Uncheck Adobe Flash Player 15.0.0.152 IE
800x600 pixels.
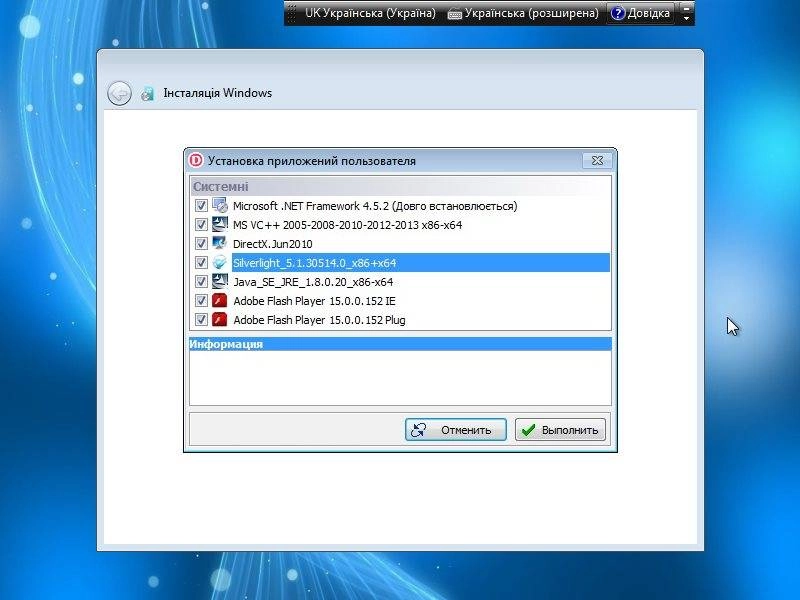[x=201, y=301]
